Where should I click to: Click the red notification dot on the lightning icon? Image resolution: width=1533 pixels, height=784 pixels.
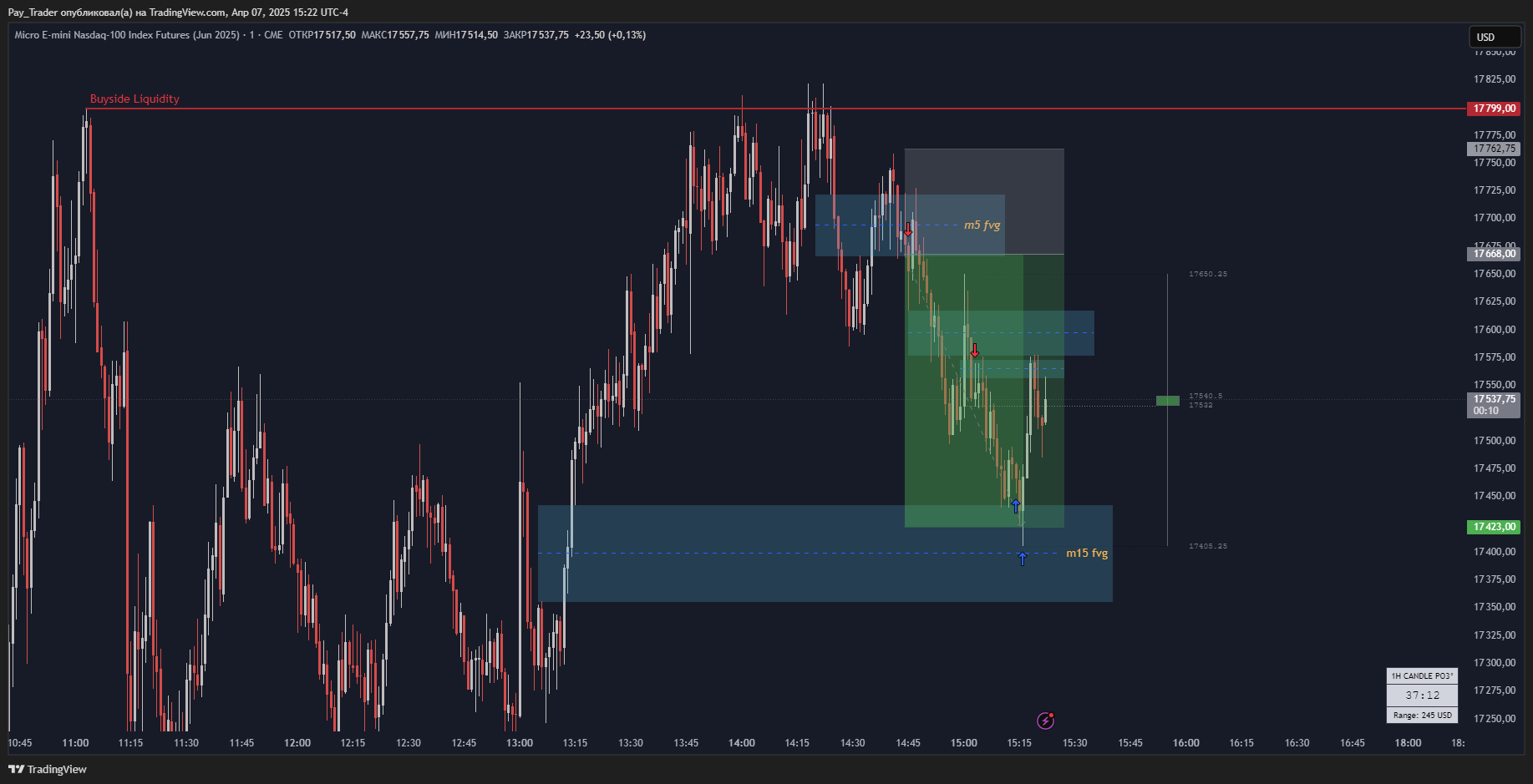pos(1051,715)
